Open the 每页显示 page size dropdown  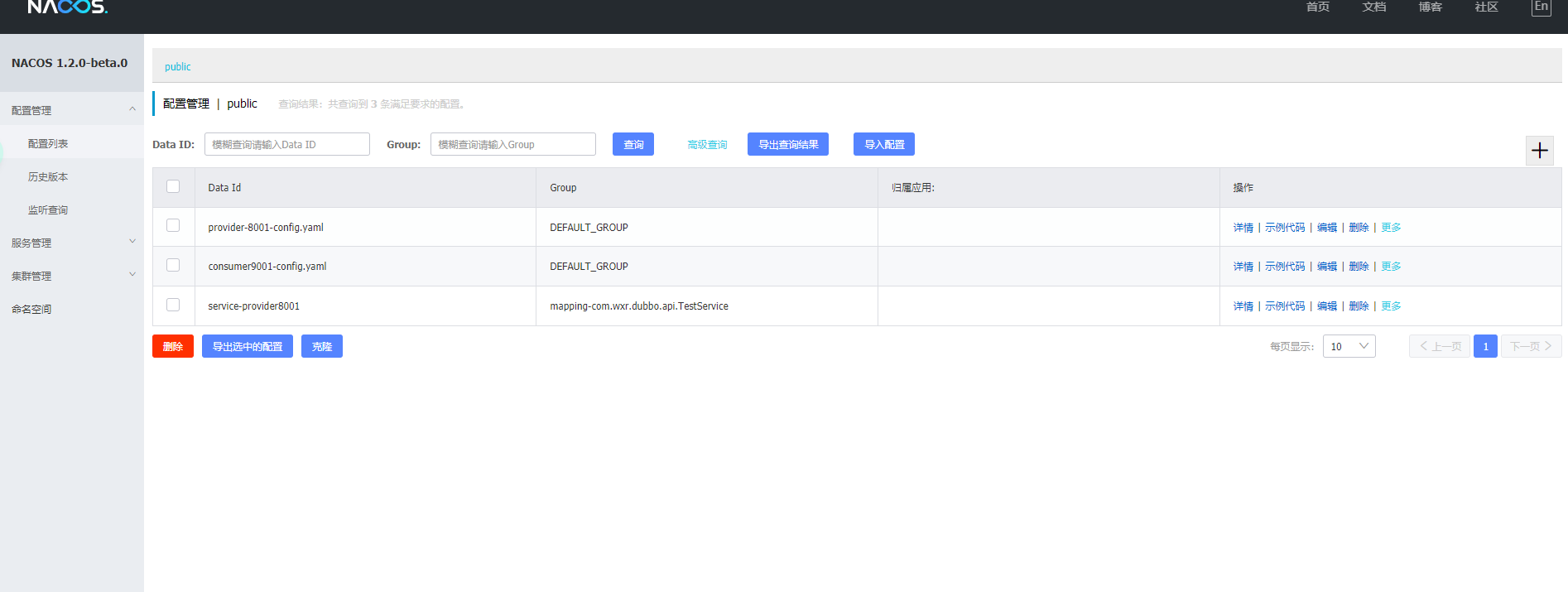click(1349, 346)
